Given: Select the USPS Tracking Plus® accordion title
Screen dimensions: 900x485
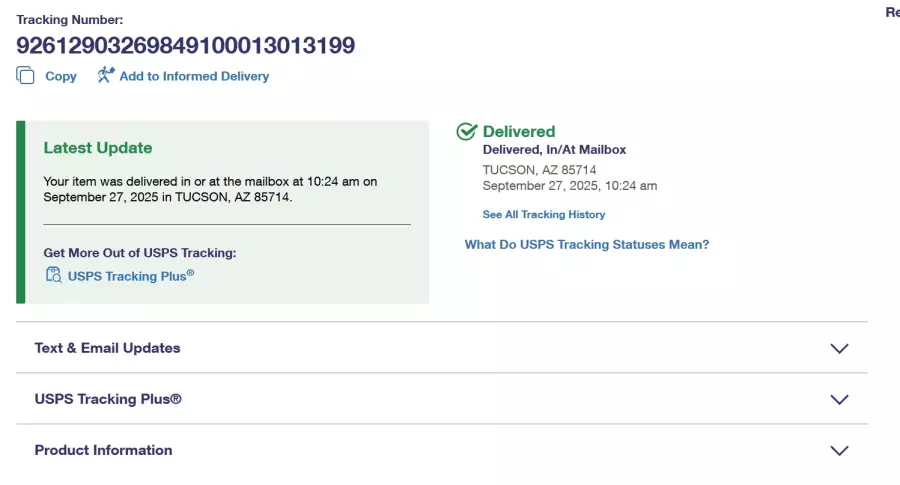Looking at the screenshot, I should 108,399.
